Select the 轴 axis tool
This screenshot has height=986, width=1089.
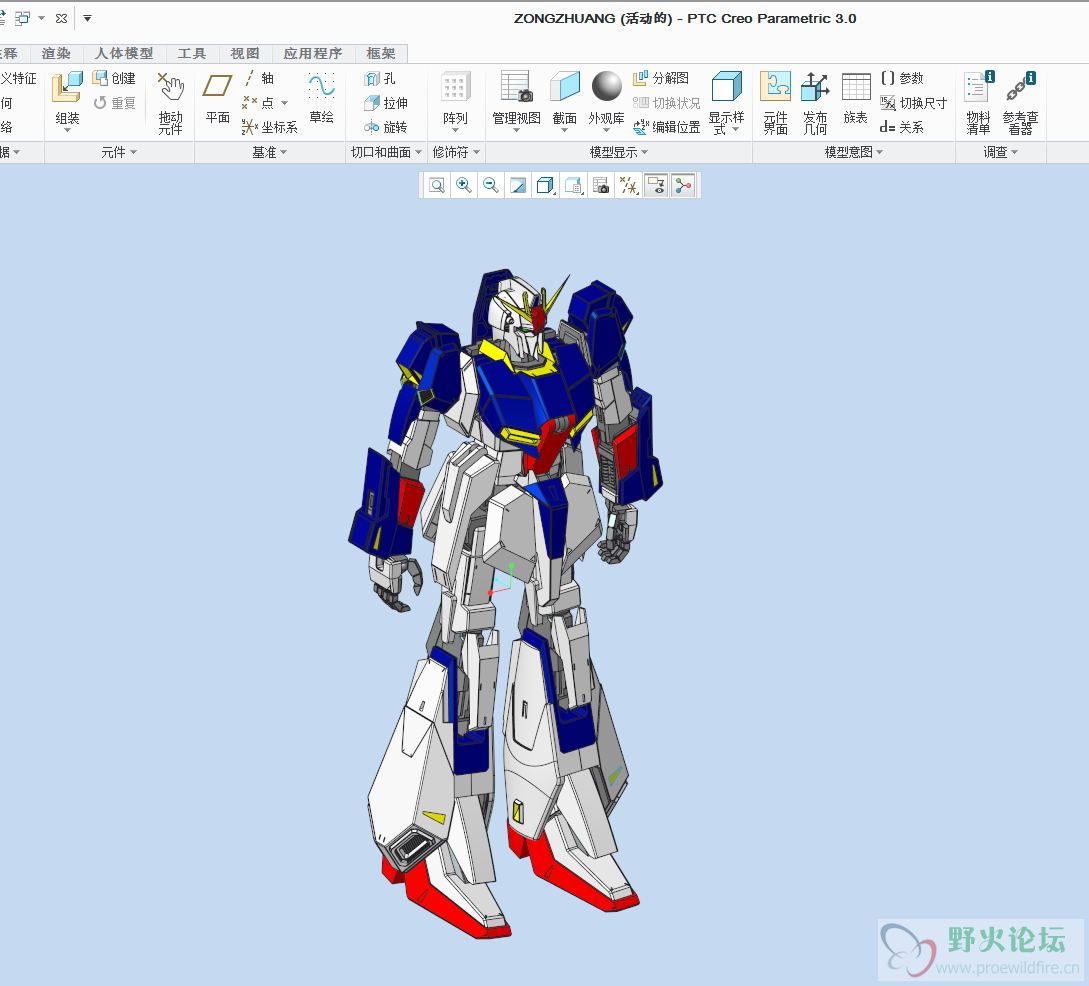pos(258,78)
